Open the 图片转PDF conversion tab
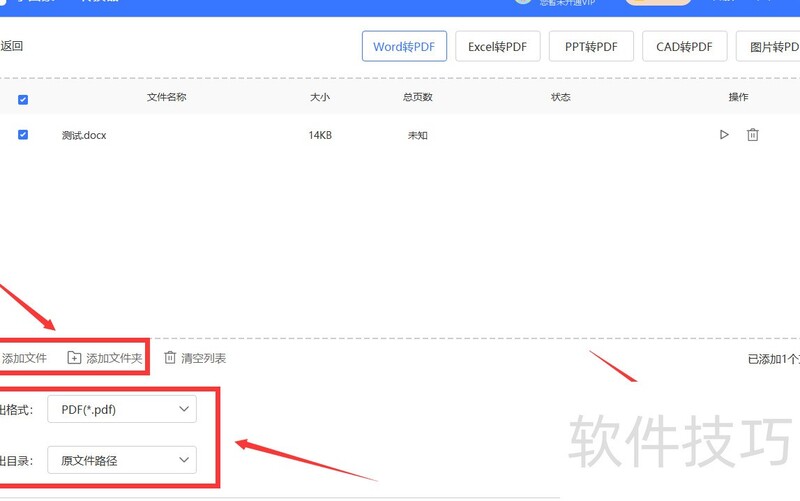 (770, 47)
